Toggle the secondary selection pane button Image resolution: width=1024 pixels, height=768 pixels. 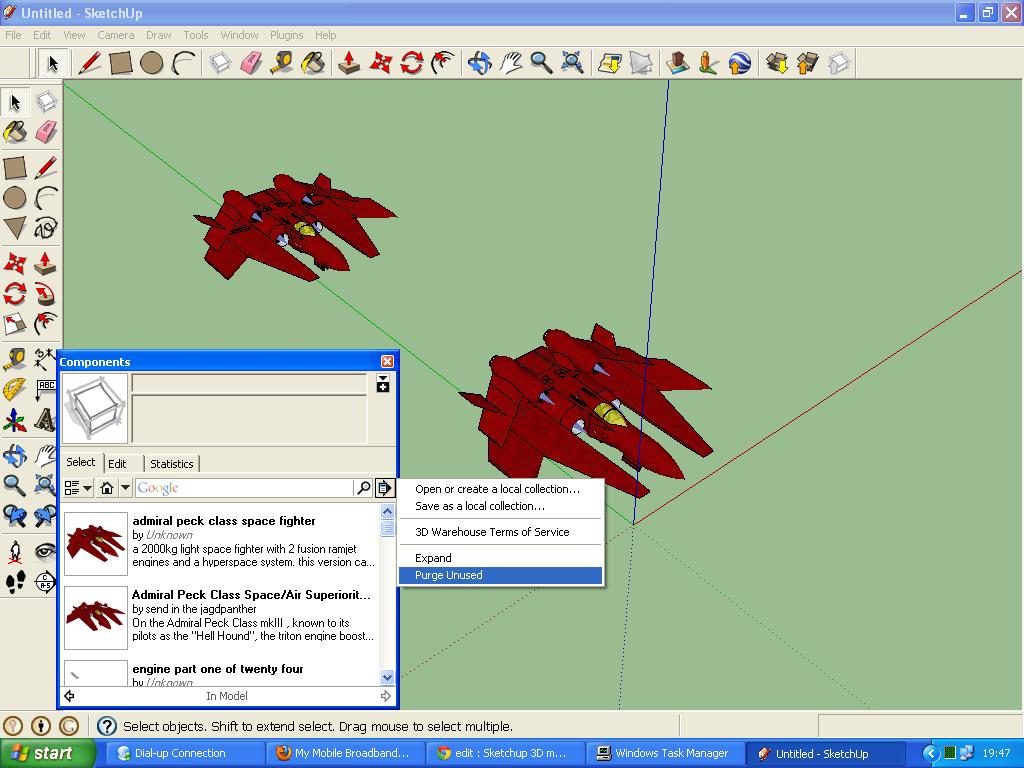click(383, 383)
